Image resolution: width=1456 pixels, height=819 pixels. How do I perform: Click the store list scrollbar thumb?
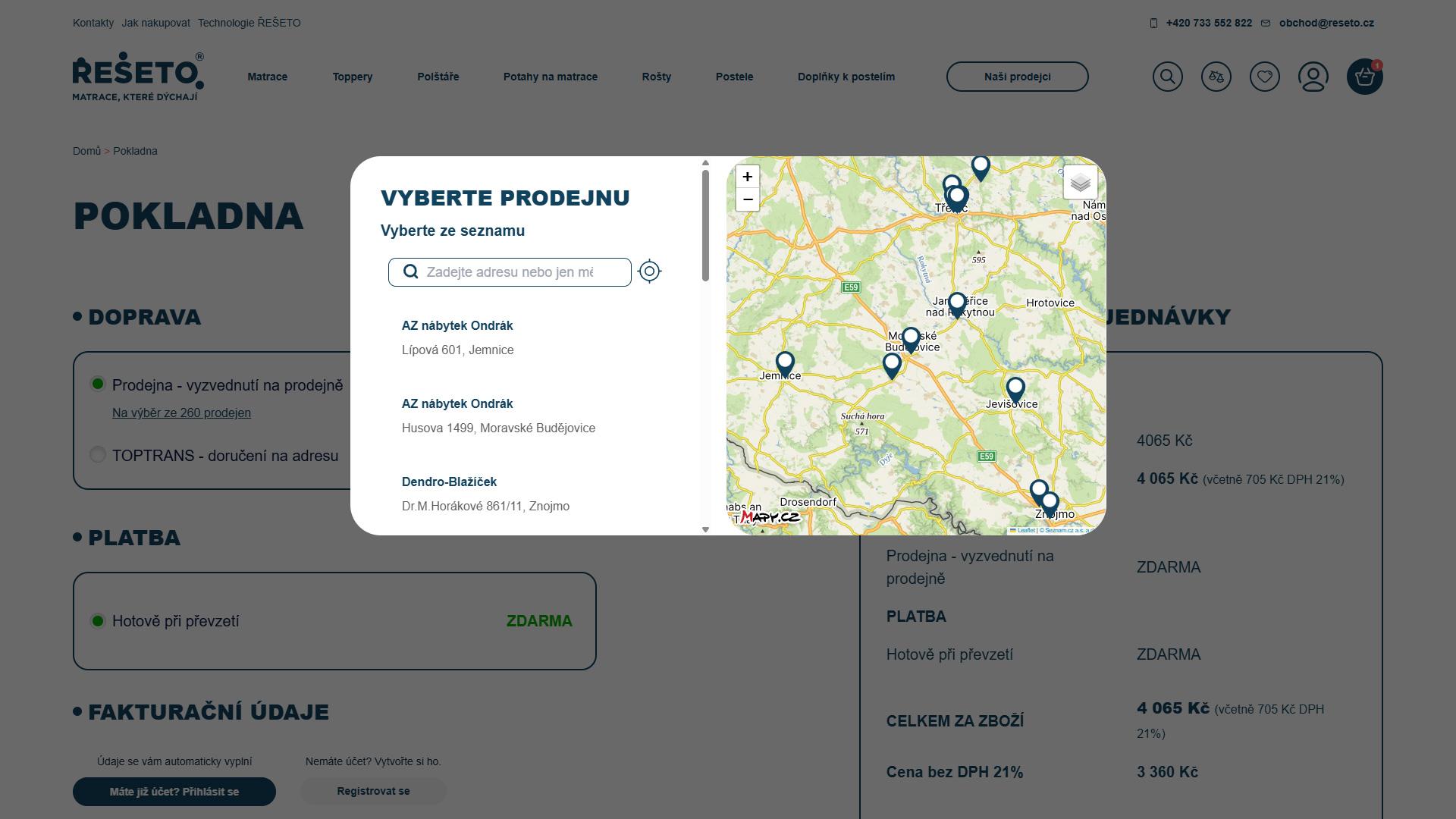(705, 225)
